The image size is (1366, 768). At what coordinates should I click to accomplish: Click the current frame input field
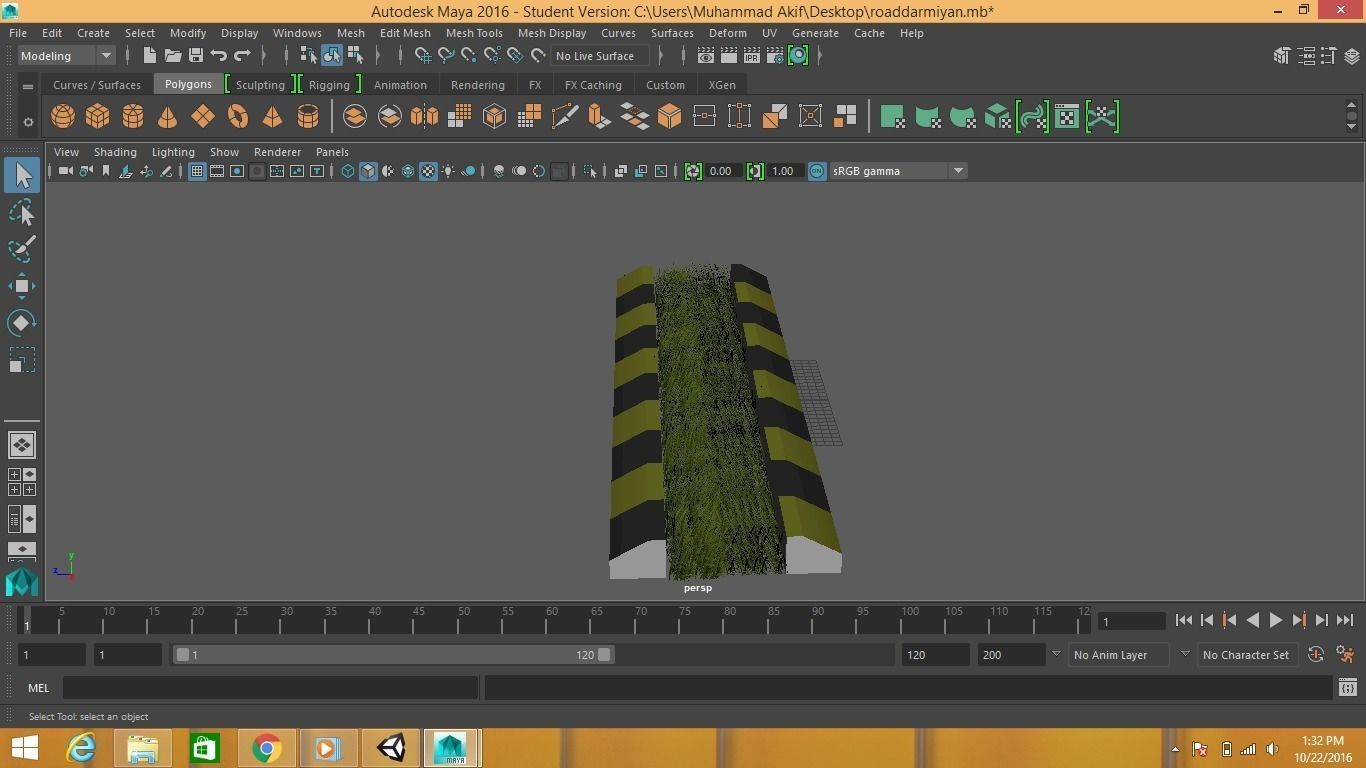point(1131,621)
